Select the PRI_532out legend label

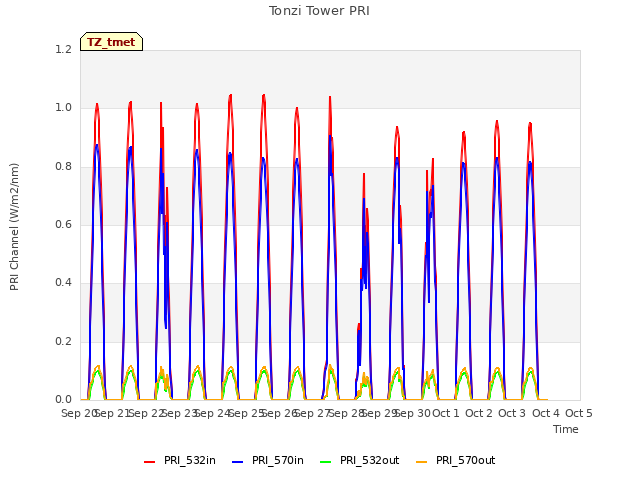point(370,460)
